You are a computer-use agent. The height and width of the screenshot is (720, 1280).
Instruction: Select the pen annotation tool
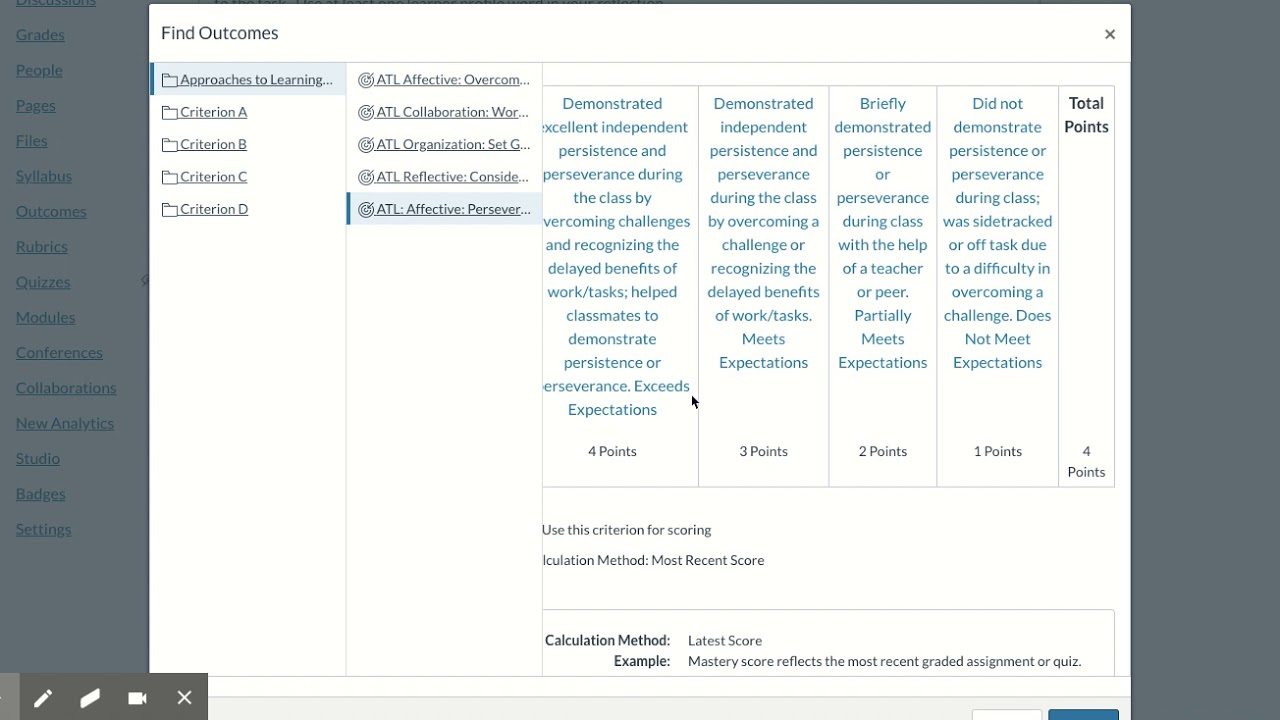[43, 698]
